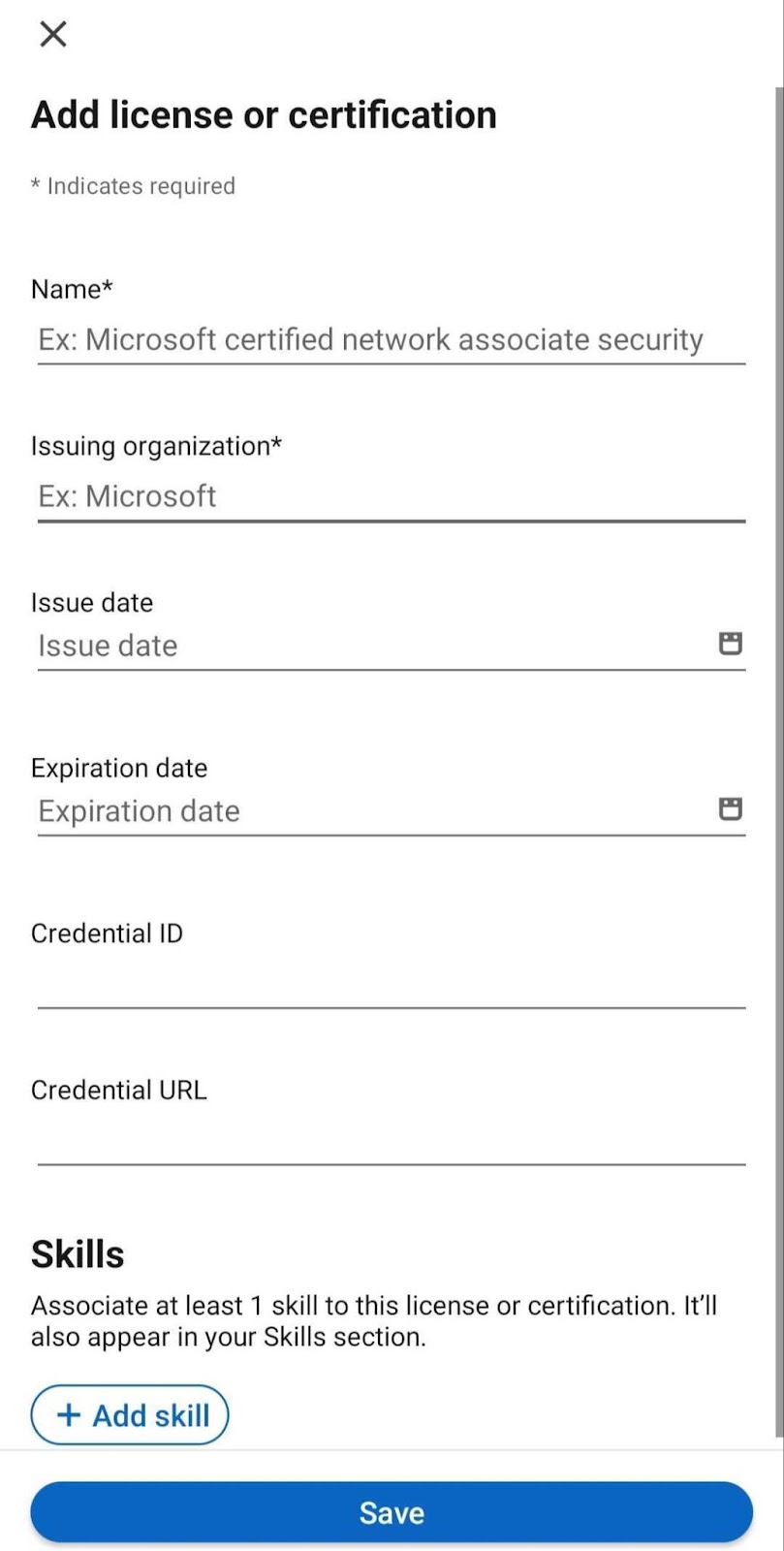
Task: Select the Issuing organization field
Action: pos(388,496)
